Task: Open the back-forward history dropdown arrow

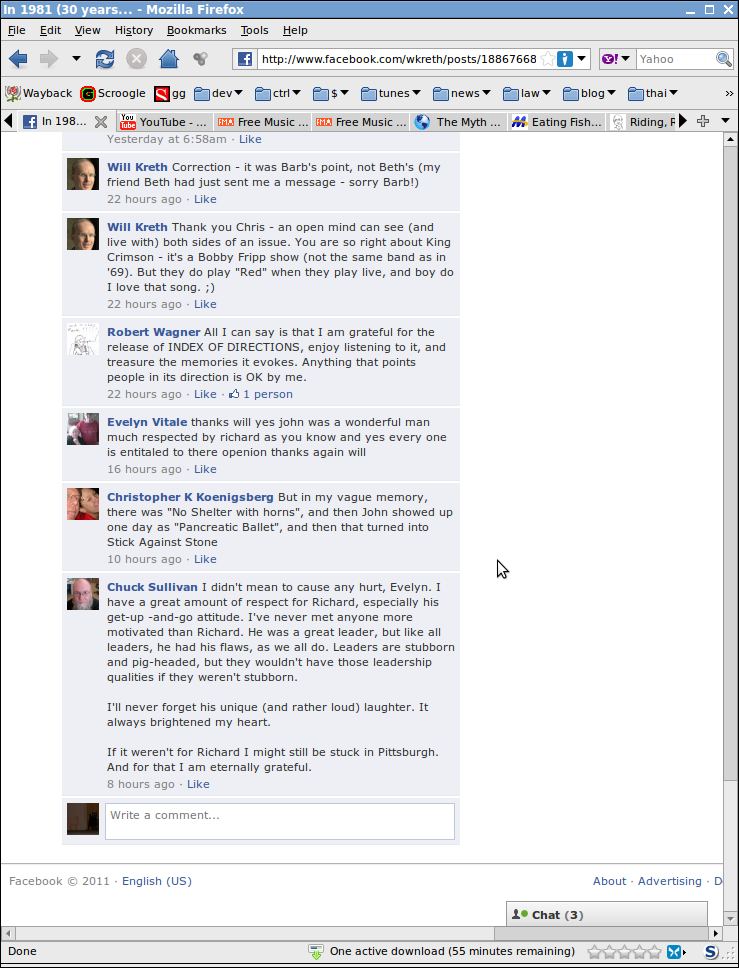Action: [76, 59]
